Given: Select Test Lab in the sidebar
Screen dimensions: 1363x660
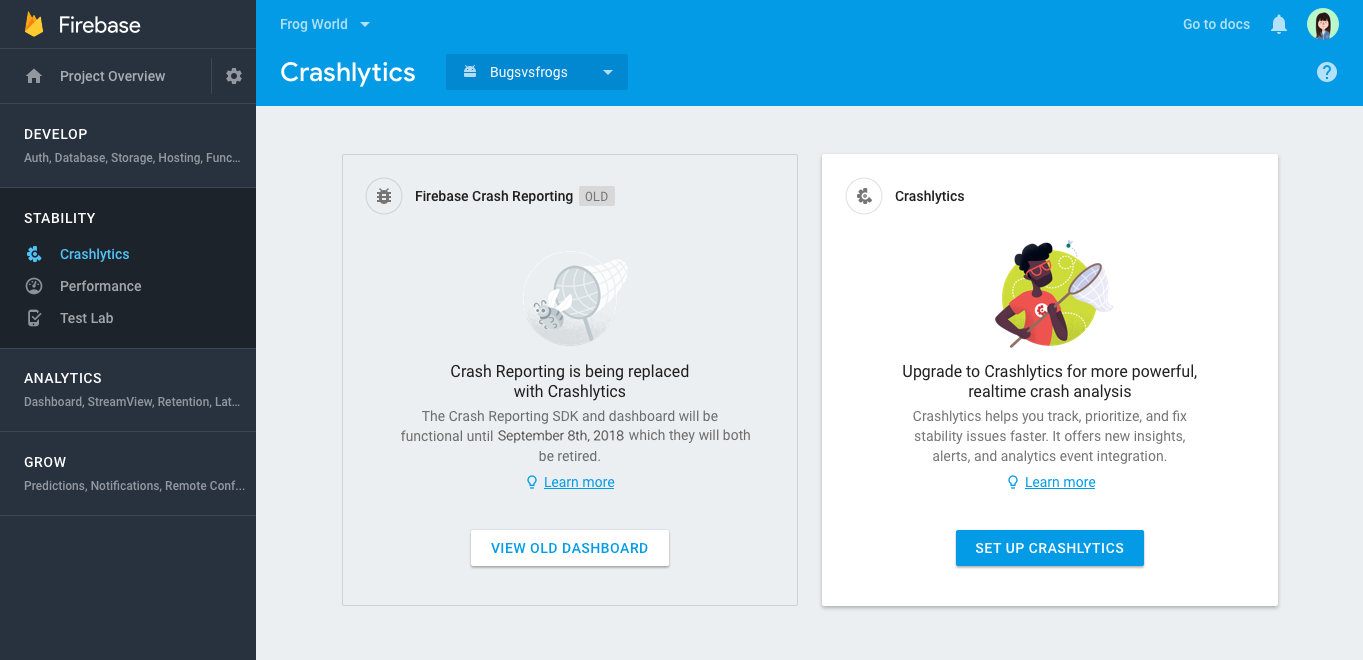Looking at the screenshot, I should pyautogui.click(x=86, y=318).
